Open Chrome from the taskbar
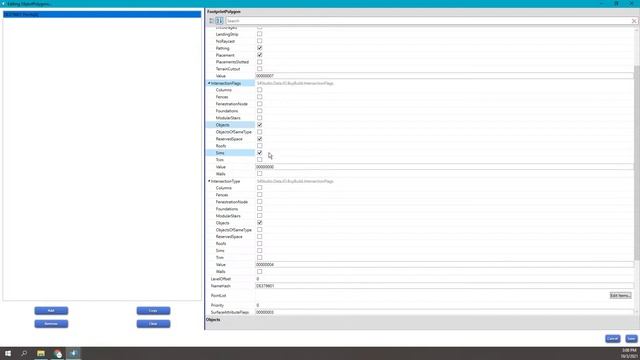 click(58, 353)
